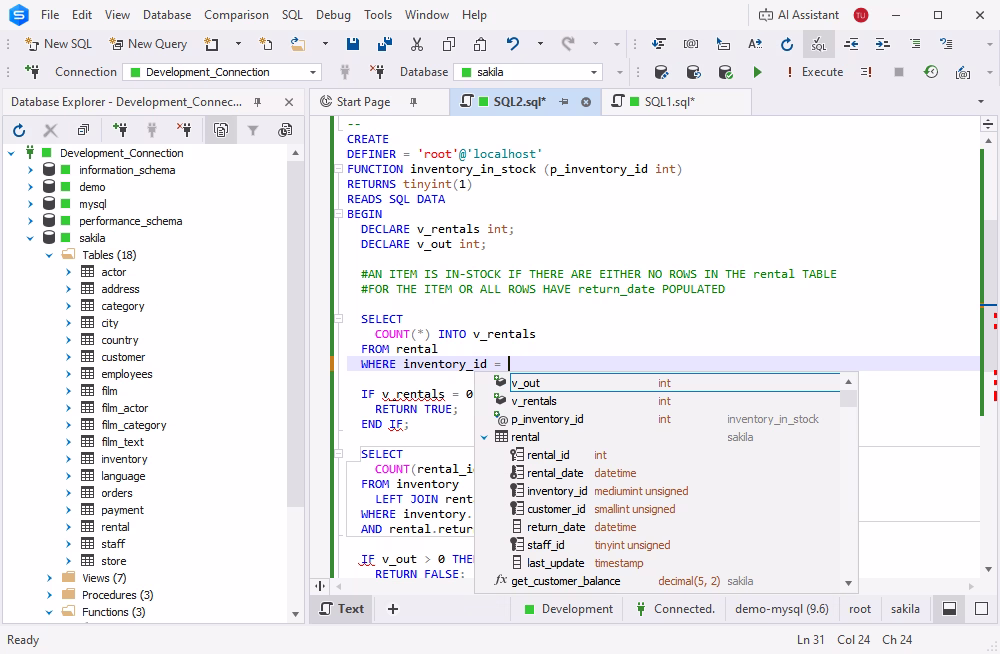Click the plus button beside Text tab
Screen dimensions: 1000x654
[x=393, y=609]
